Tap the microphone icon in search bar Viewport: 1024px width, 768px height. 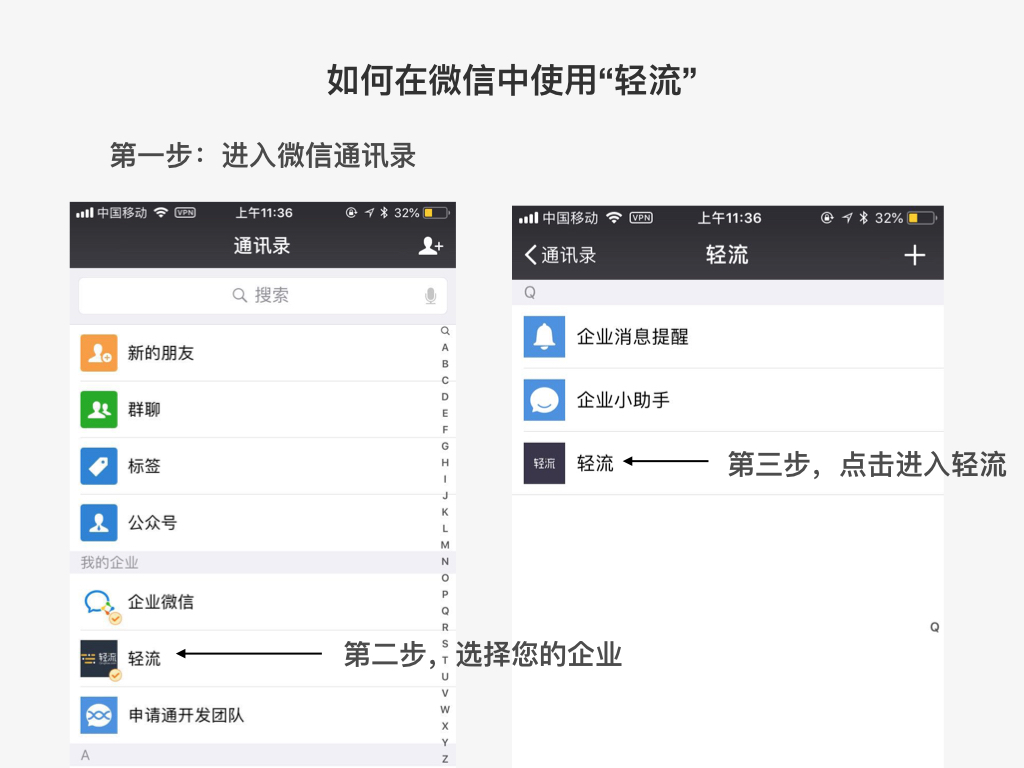430,296
